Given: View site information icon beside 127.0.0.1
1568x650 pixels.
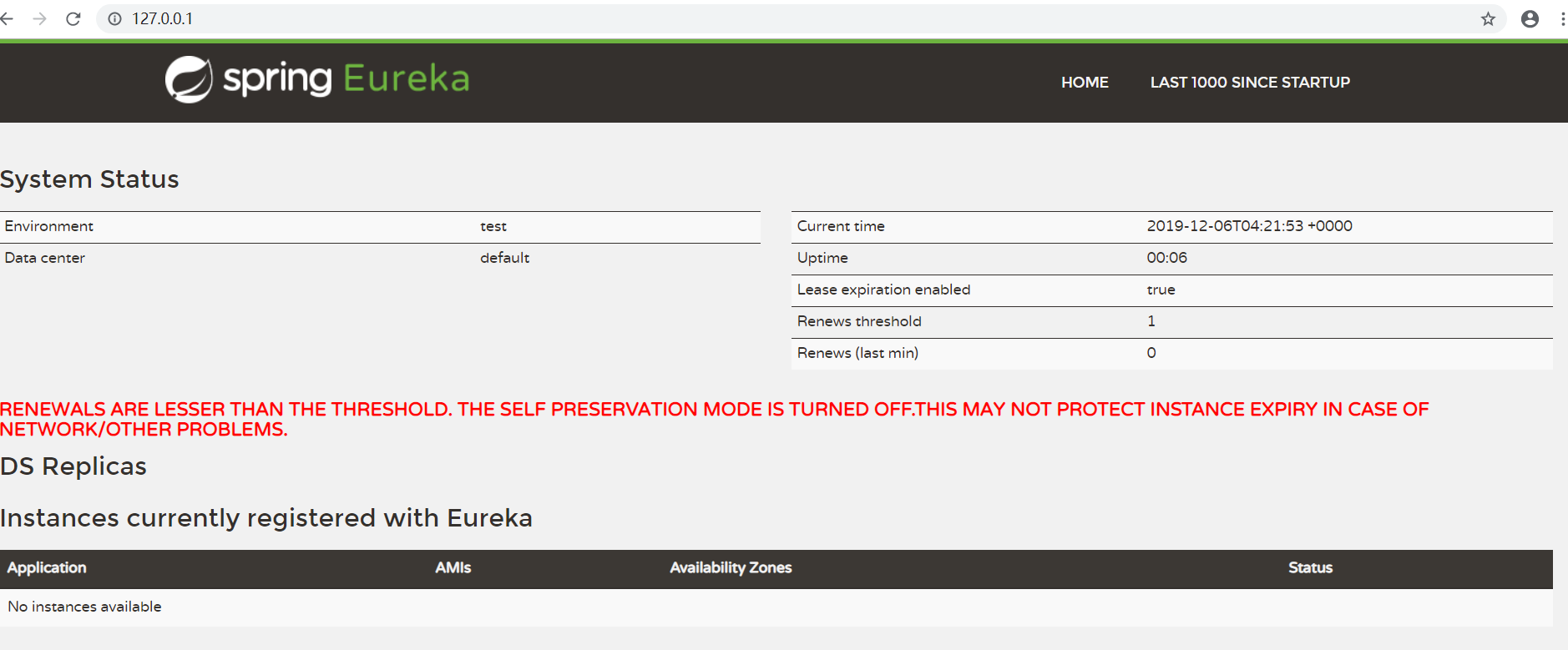Looking at the screenshot, I should point(115,18).
